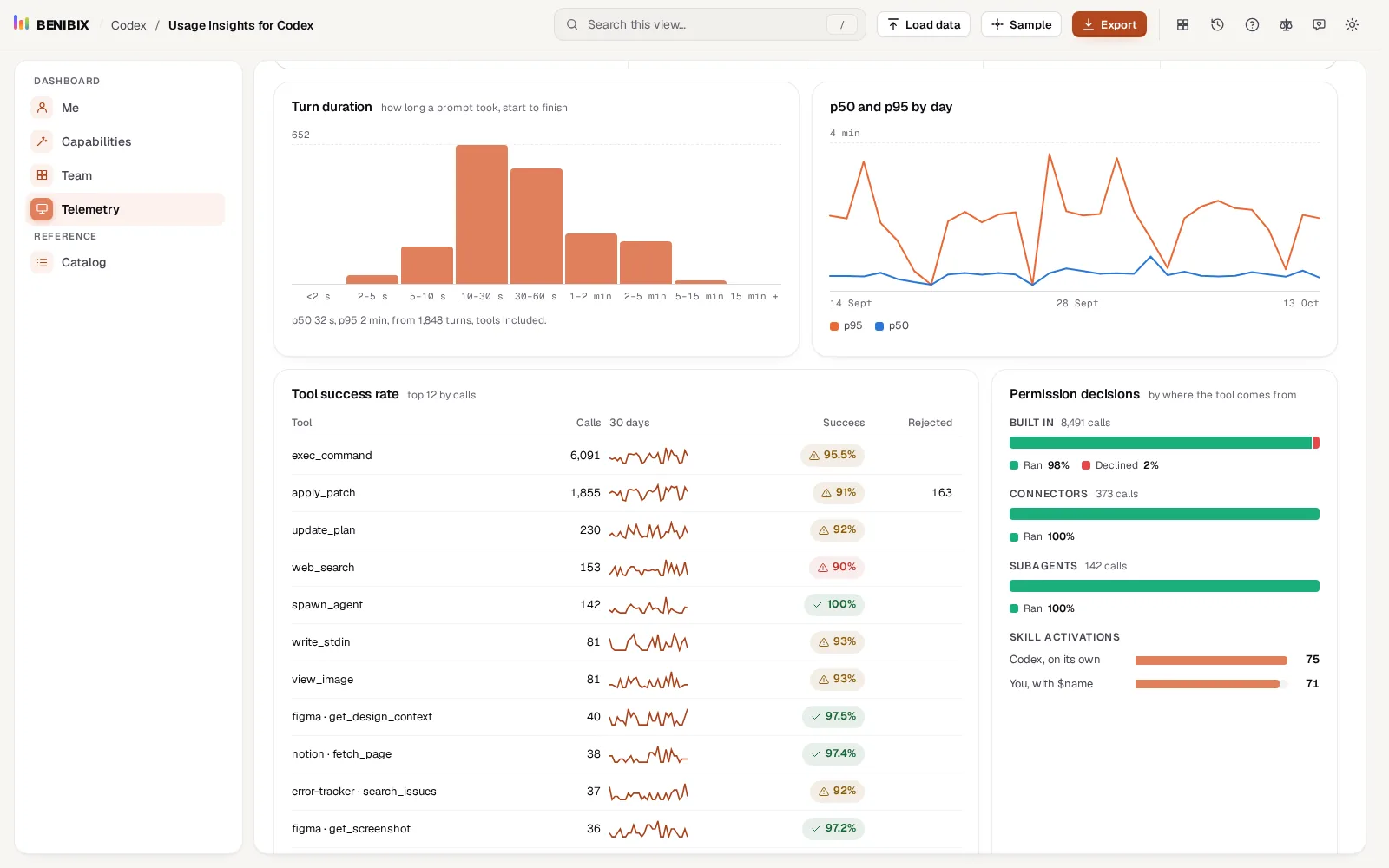The width and height of the screenshot is (1389, 868).
Task: Click the Codex breadcrumb link
Action: click(x=128, y=25)
